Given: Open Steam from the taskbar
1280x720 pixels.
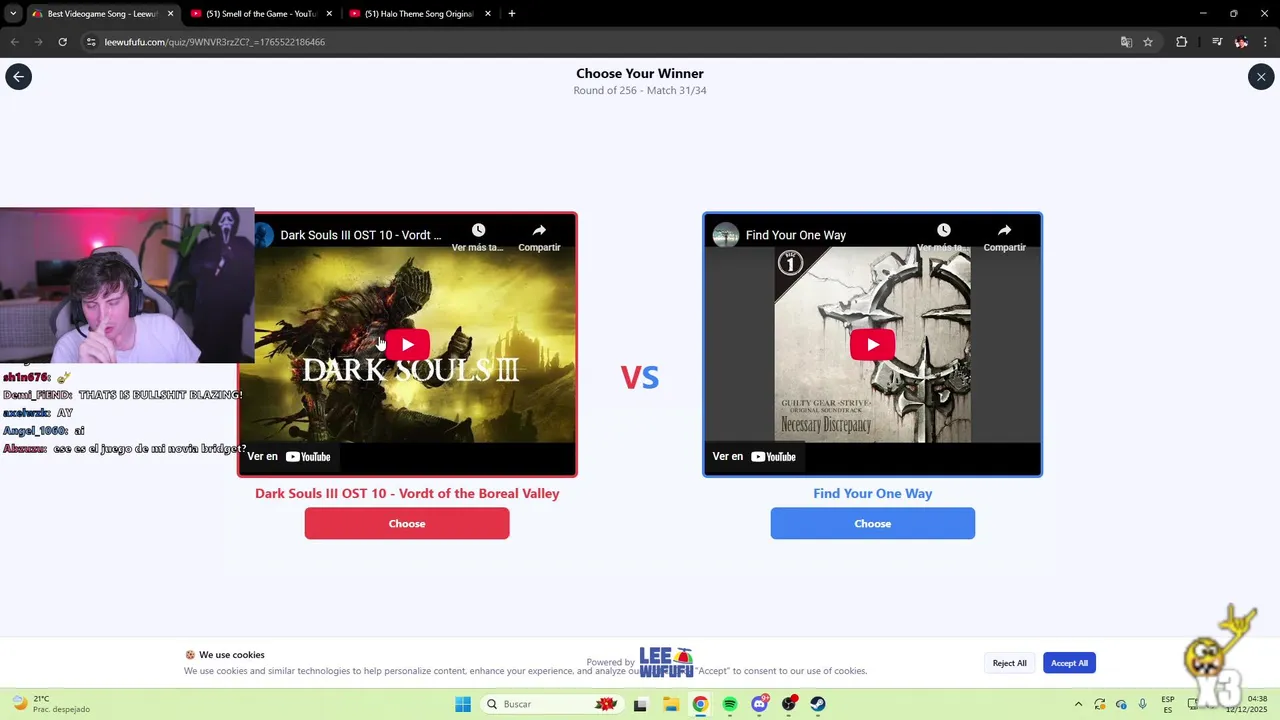Looking at the screenshot, I should (x=818, y=704).
